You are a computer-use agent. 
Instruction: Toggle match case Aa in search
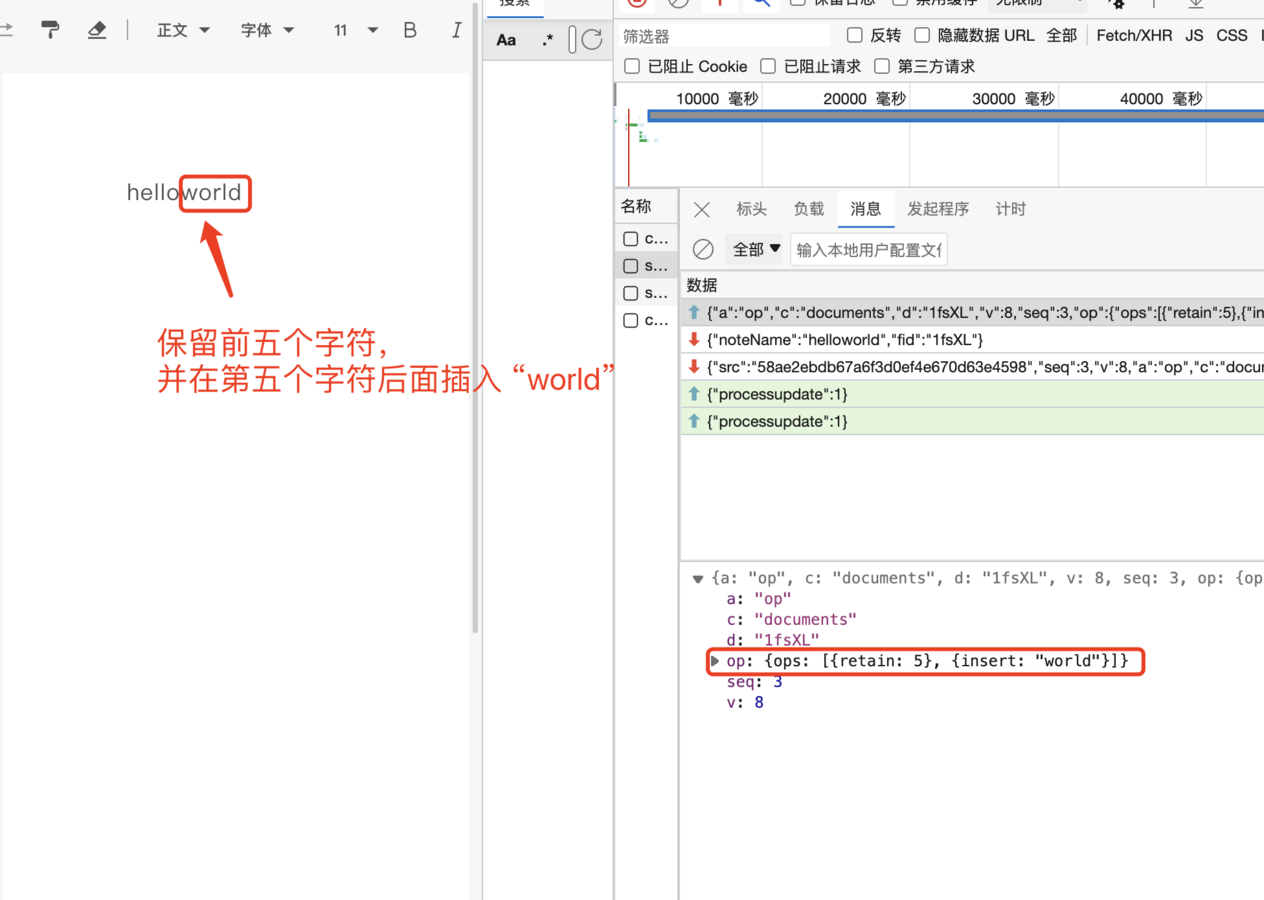(x=507, y=40)
